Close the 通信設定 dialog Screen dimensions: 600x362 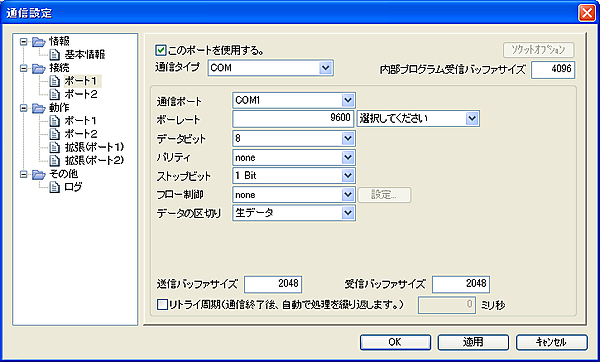[x=587, y=13]
